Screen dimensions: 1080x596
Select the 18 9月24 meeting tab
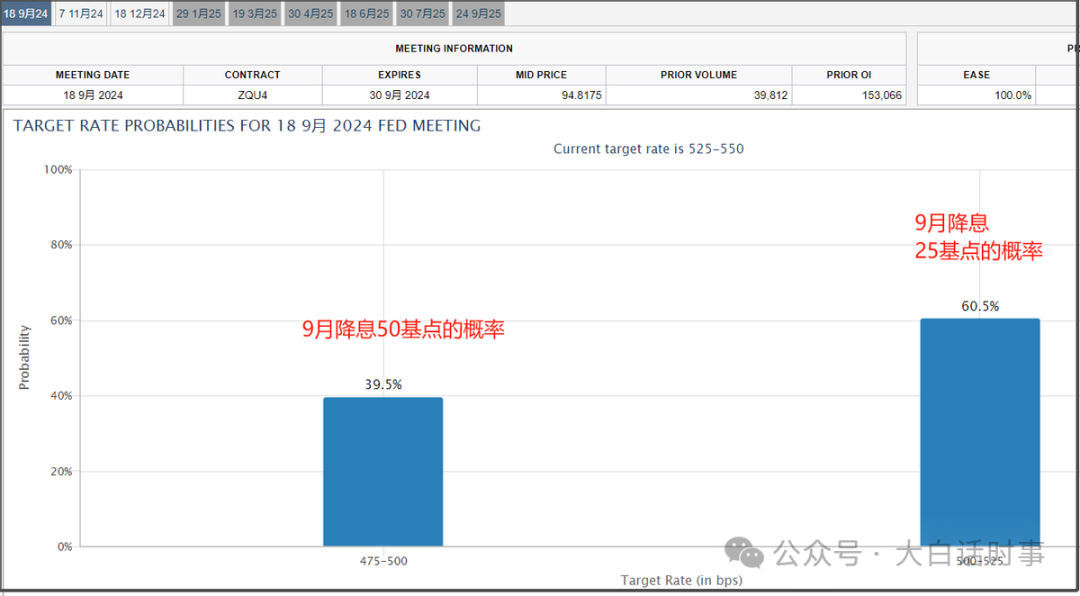26,14
